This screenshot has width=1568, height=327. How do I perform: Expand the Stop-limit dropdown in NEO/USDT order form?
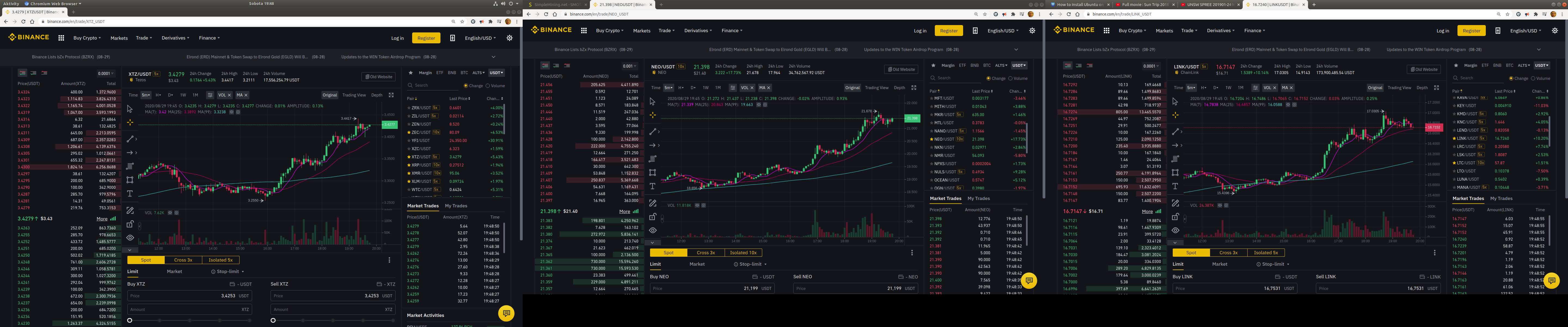[x=750, y=264]
